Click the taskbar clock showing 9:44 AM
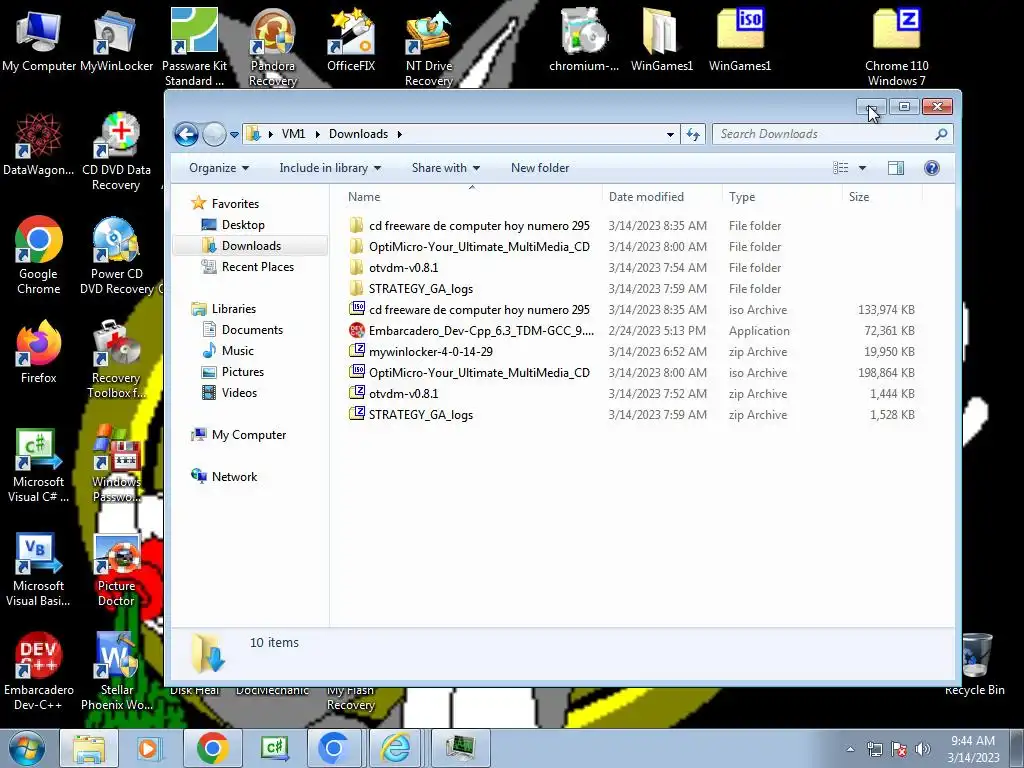This screenshot has height=768, width=1024. pyautogui.click(x=973, y=748)
